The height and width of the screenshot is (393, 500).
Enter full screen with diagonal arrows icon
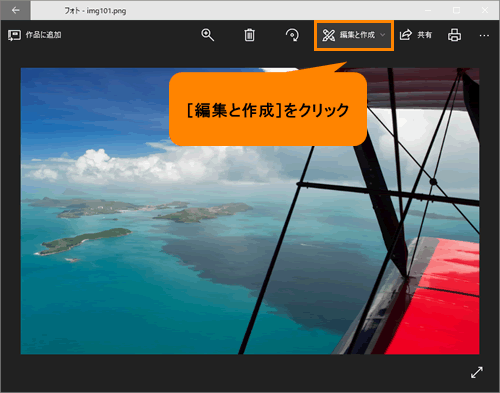pos(477,372)
